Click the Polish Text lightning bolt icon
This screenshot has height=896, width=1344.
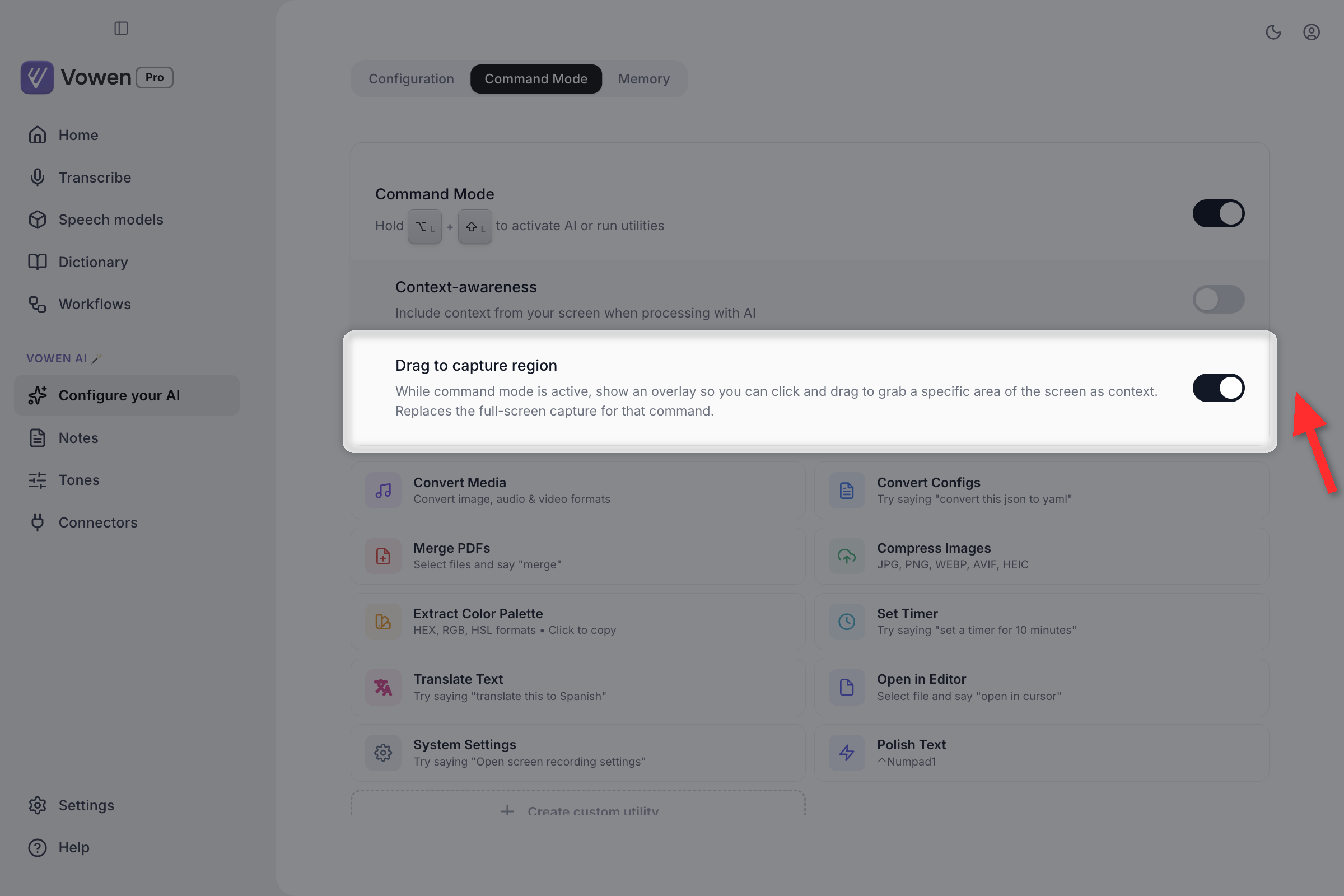point(847,753)
